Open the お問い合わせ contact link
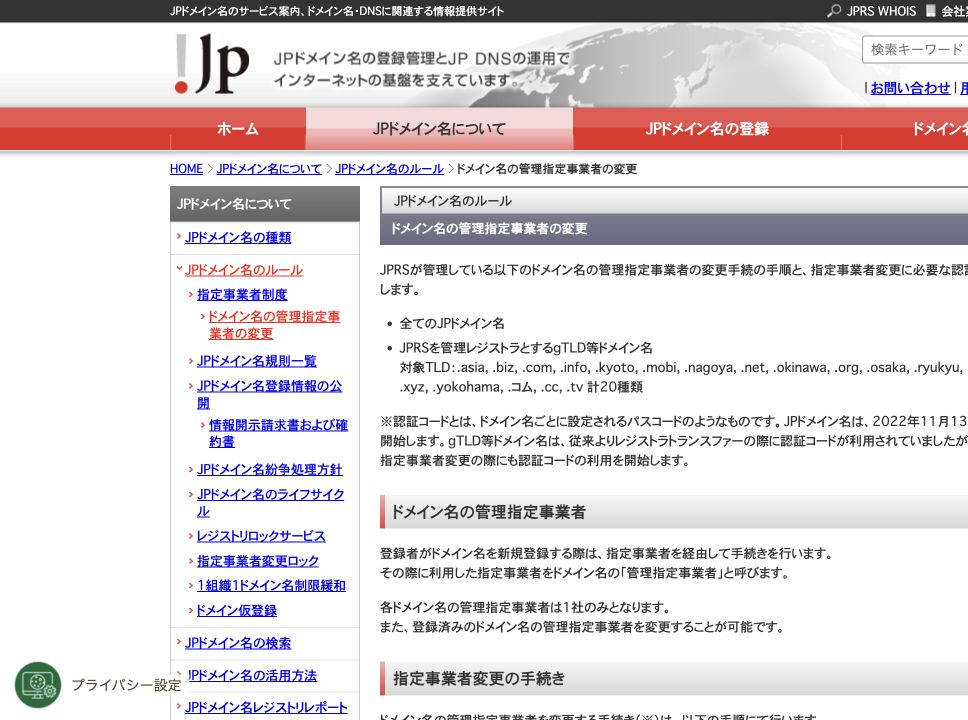 [910, 88]
